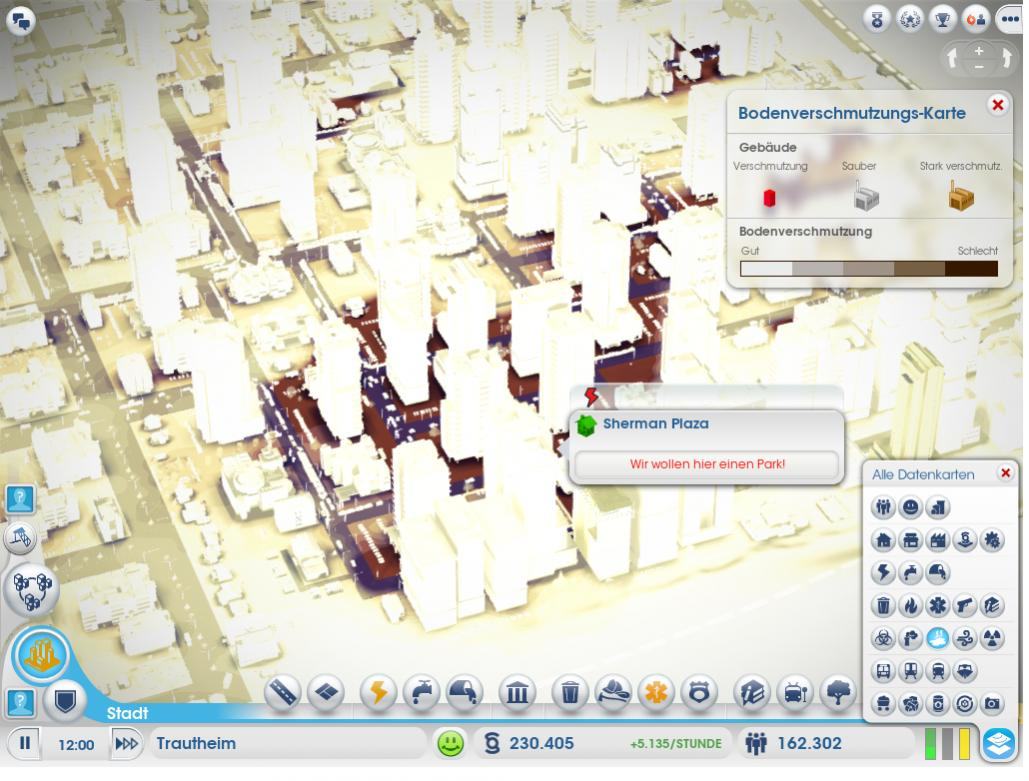Open the city specialization shield icon
This screenshot has height=781, width=1029.
click(x=64, y=702)
